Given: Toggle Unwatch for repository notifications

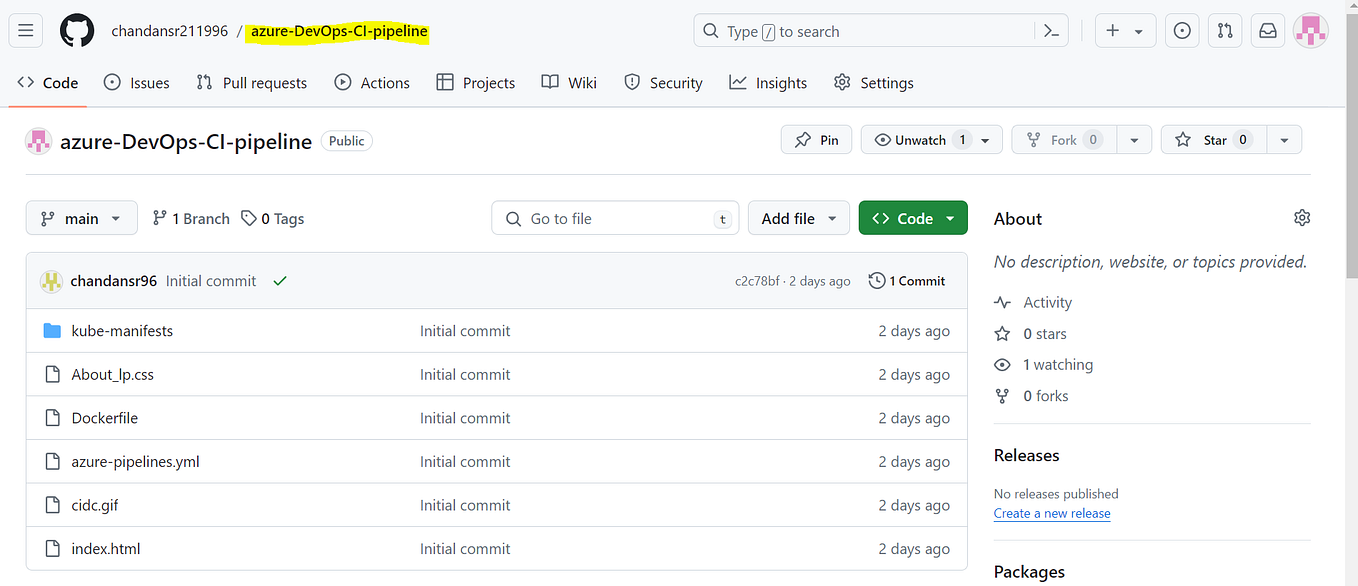Looking at the screenshot, I should tap(920, 140).
